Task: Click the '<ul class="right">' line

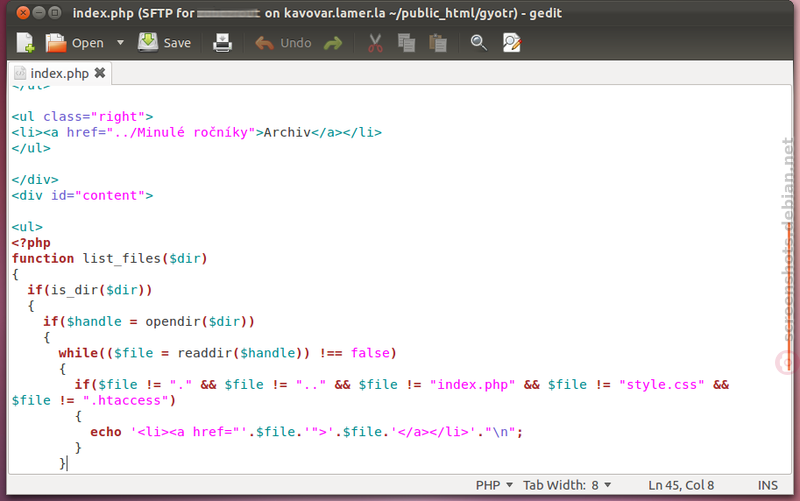Action: pyautogui.click(x=82, y=117)
